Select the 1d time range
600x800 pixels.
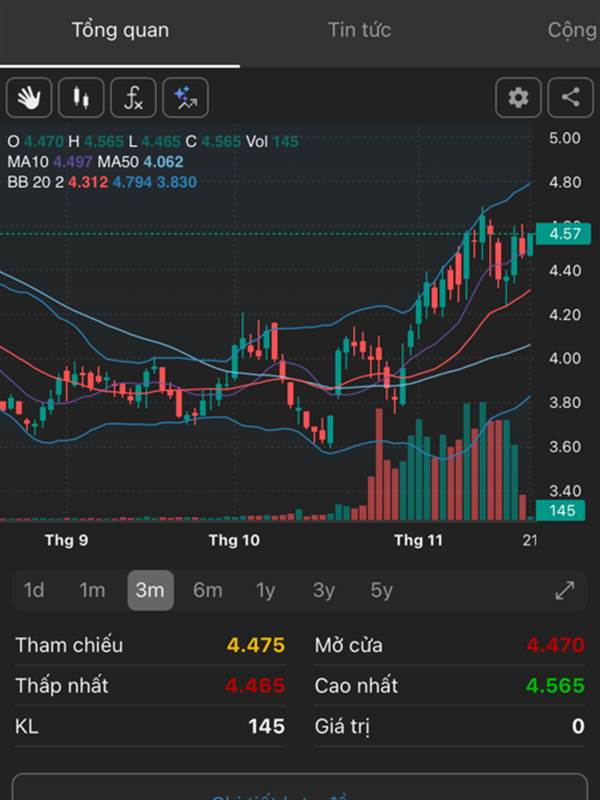point(34,590)
